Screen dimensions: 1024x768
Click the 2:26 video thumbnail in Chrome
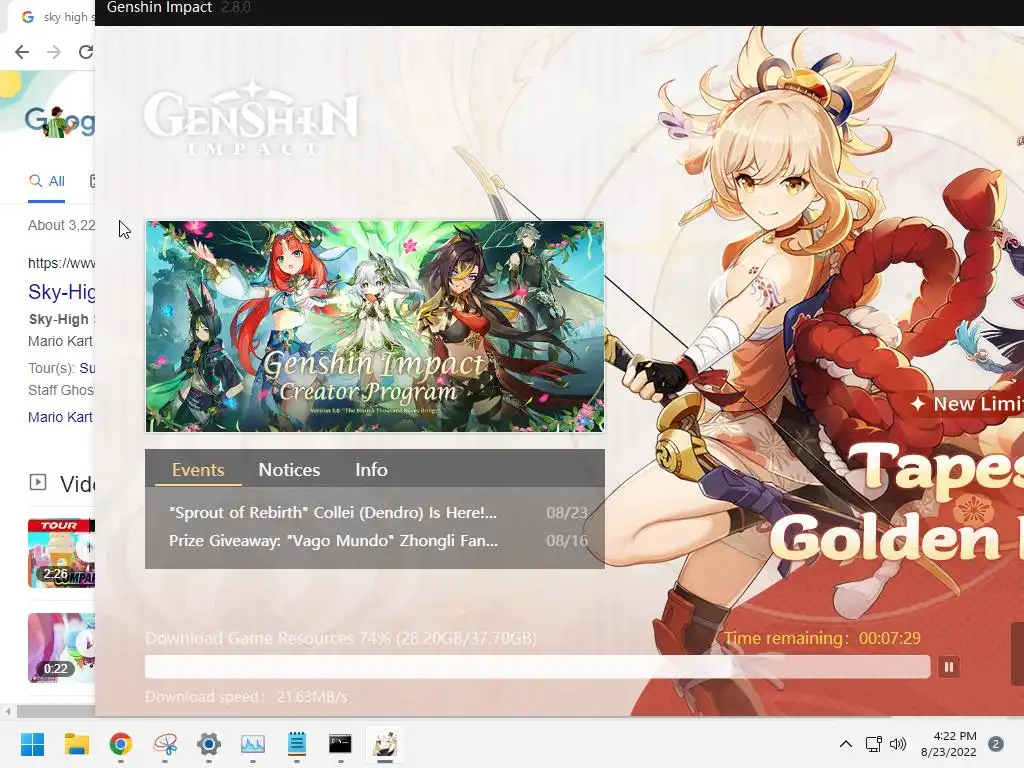61,554
